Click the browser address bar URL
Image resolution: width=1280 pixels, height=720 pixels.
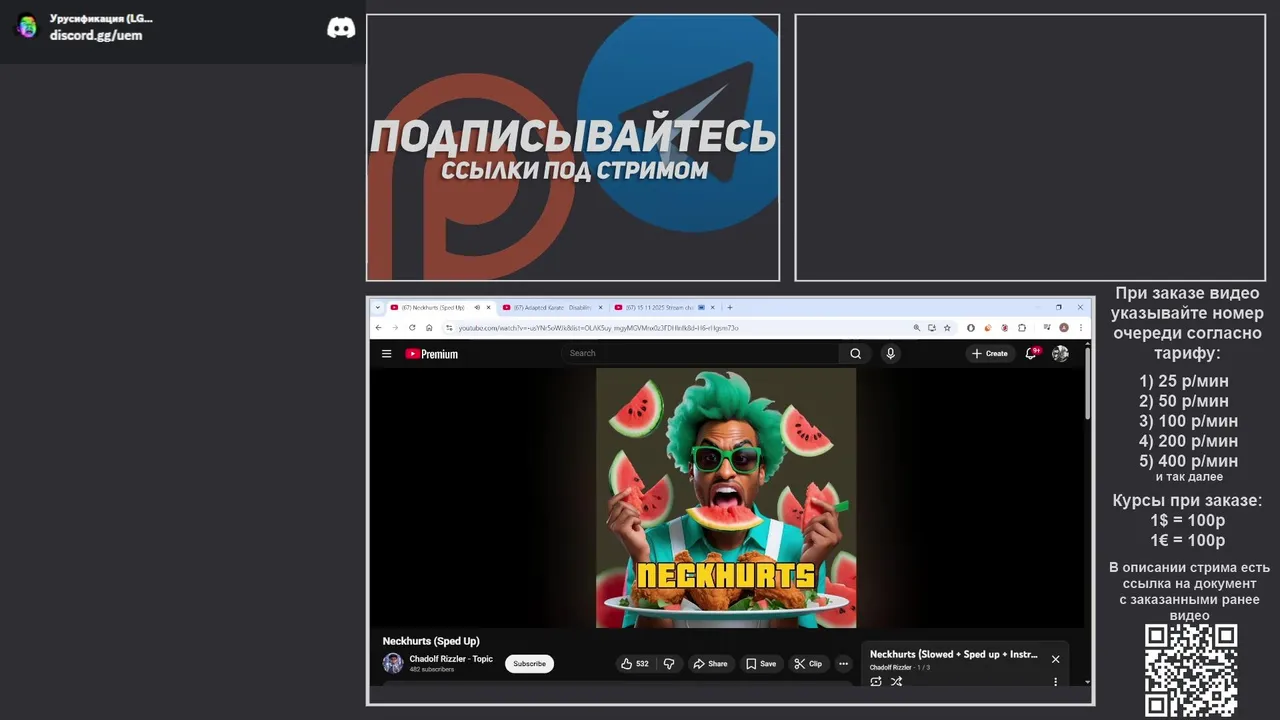(598, 327)
